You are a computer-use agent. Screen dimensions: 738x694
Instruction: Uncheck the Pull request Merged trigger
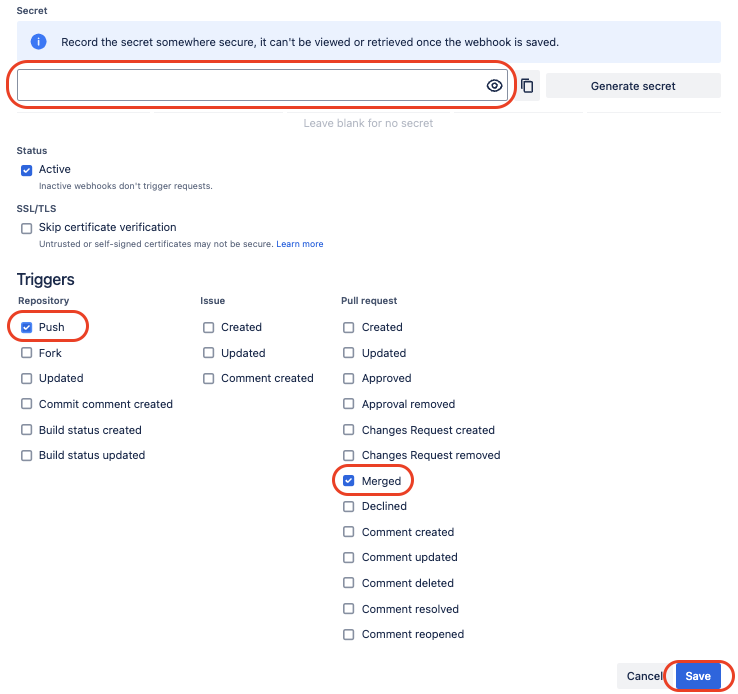tap(349, 481)
